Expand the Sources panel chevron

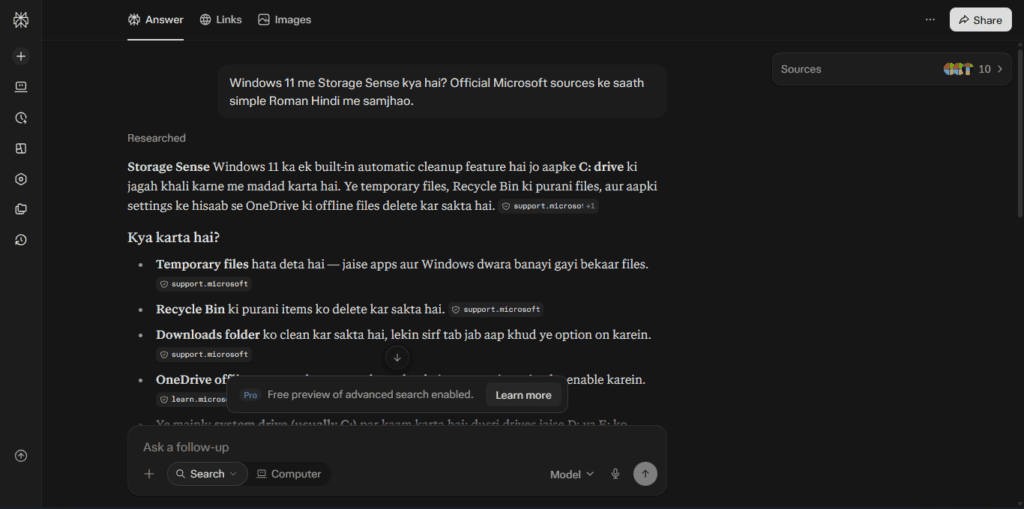point(999,69)
